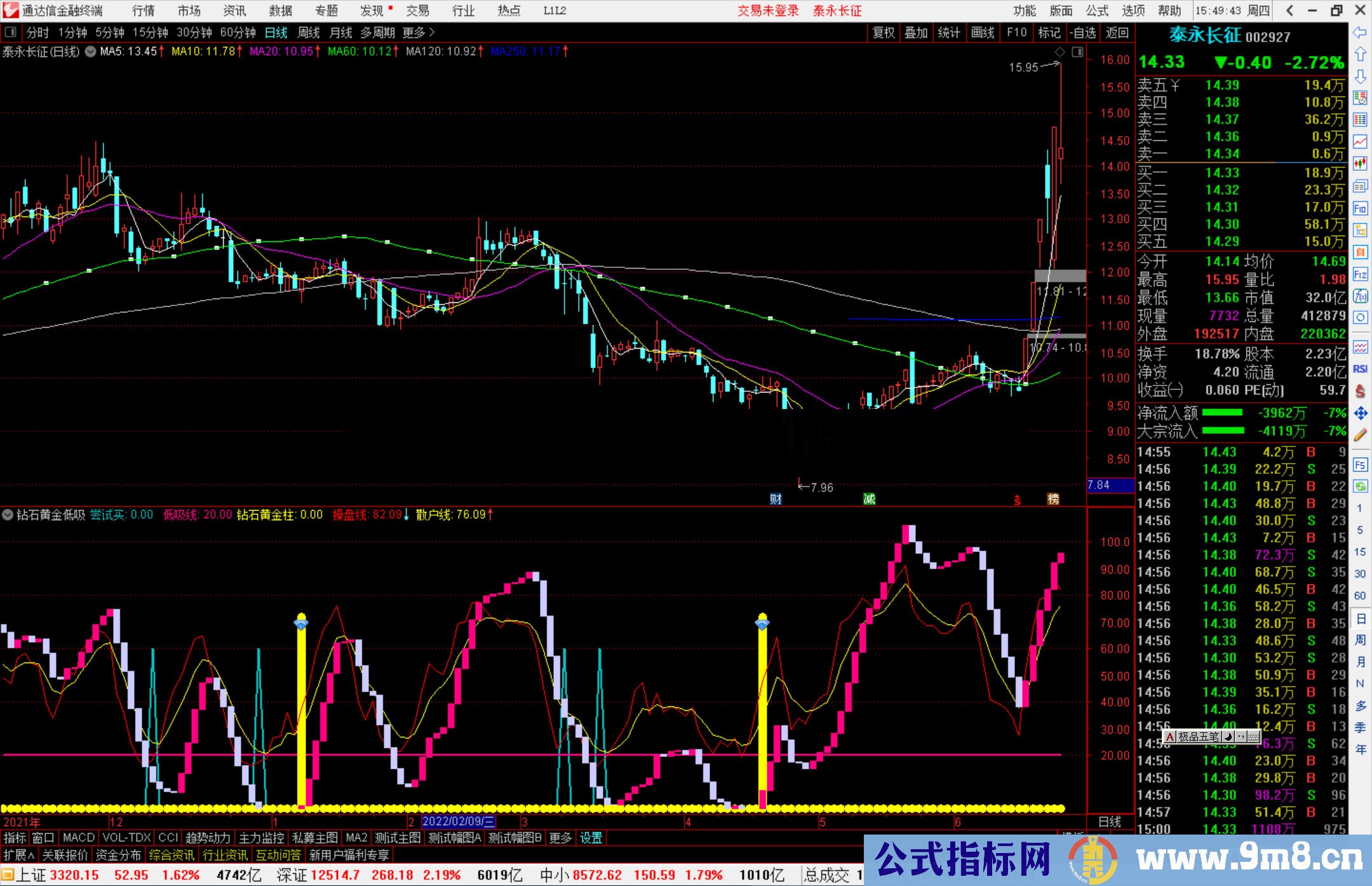This screenshot has height=886, width=1372.
Task: Click the green 净流入额 bar
Action: 1222,413
